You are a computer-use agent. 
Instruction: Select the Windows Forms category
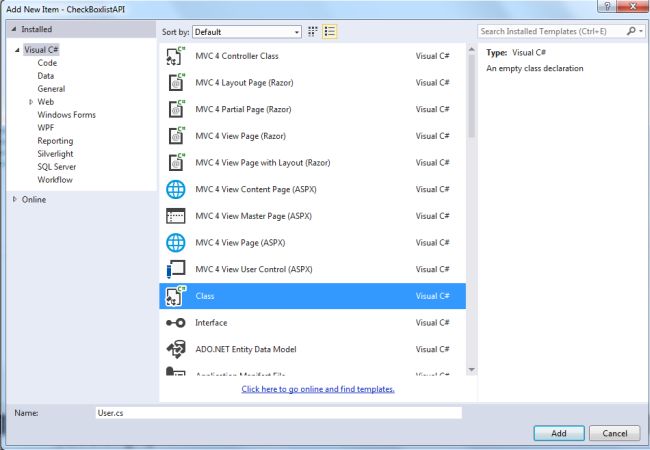point(66,115)
